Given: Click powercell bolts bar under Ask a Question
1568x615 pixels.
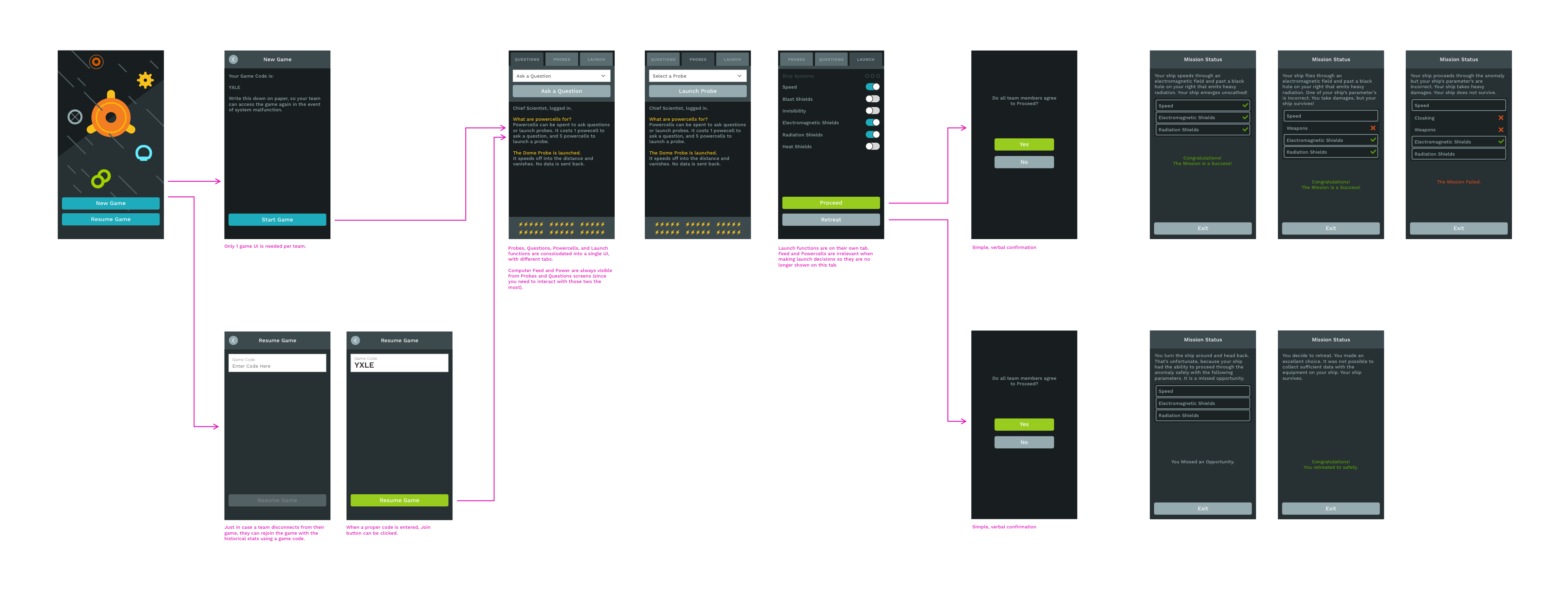Looking at the screenshot, I should (561, 229).
